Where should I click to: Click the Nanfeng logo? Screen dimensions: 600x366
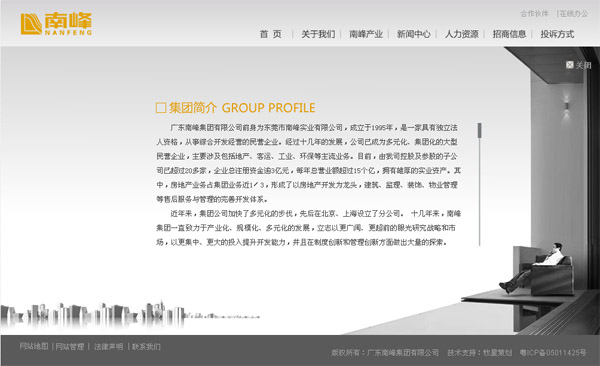[56, 24]
